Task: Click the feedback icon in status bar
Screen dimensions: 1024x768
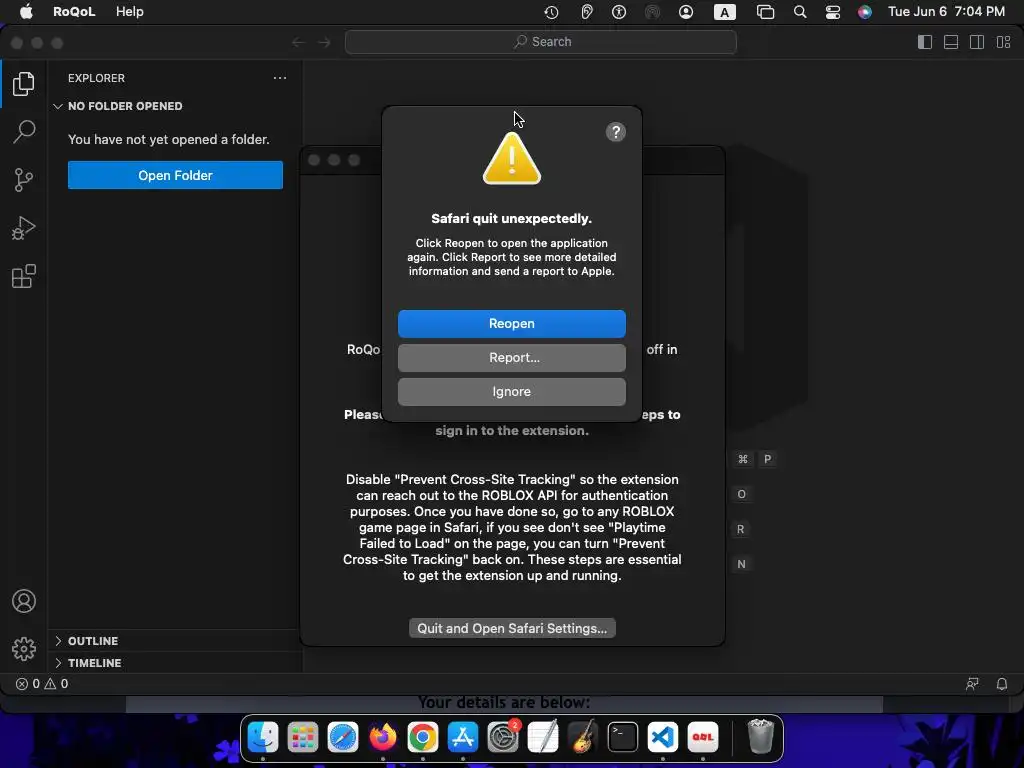Action: [x=972, y=684]
